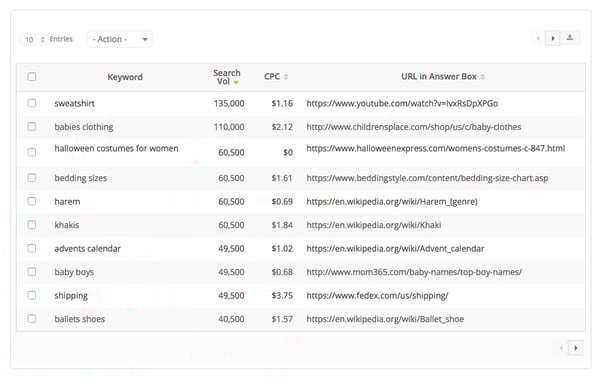Screen dimensions: 599x385
Task: Sort by CPC column arrows
Action: pyautogui.click(x=286, y=77)
